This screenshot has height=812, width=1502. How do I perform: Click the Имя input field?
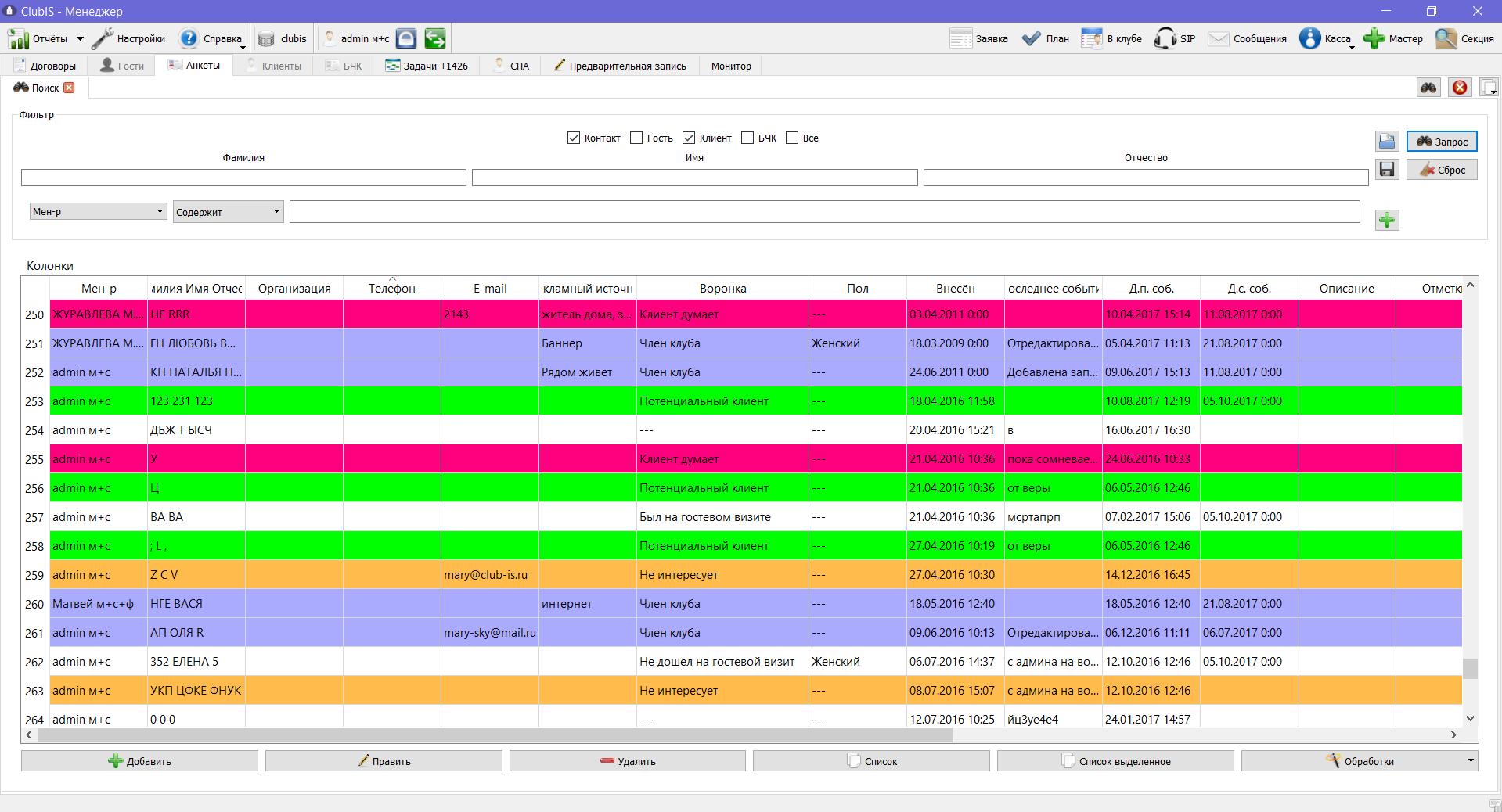694,178
